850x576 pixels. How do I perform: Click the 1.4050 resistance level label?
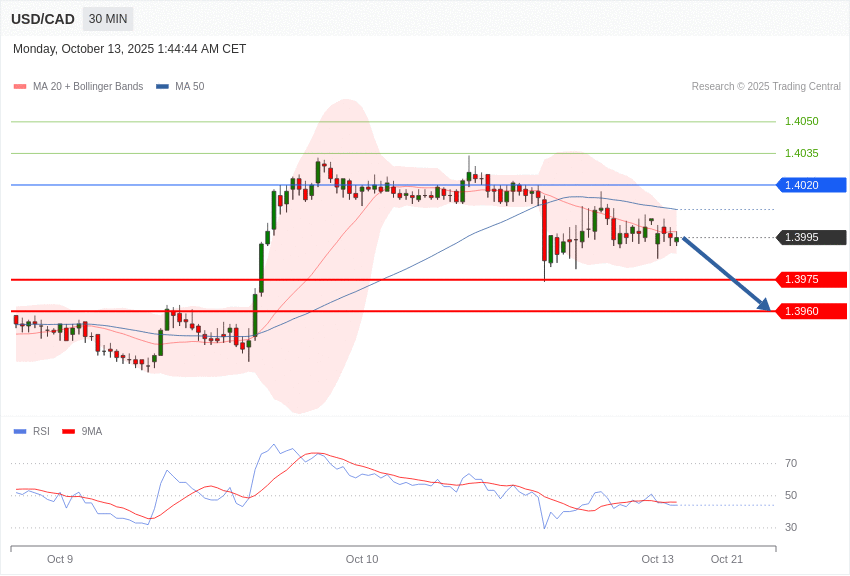[x=801, y=121]
